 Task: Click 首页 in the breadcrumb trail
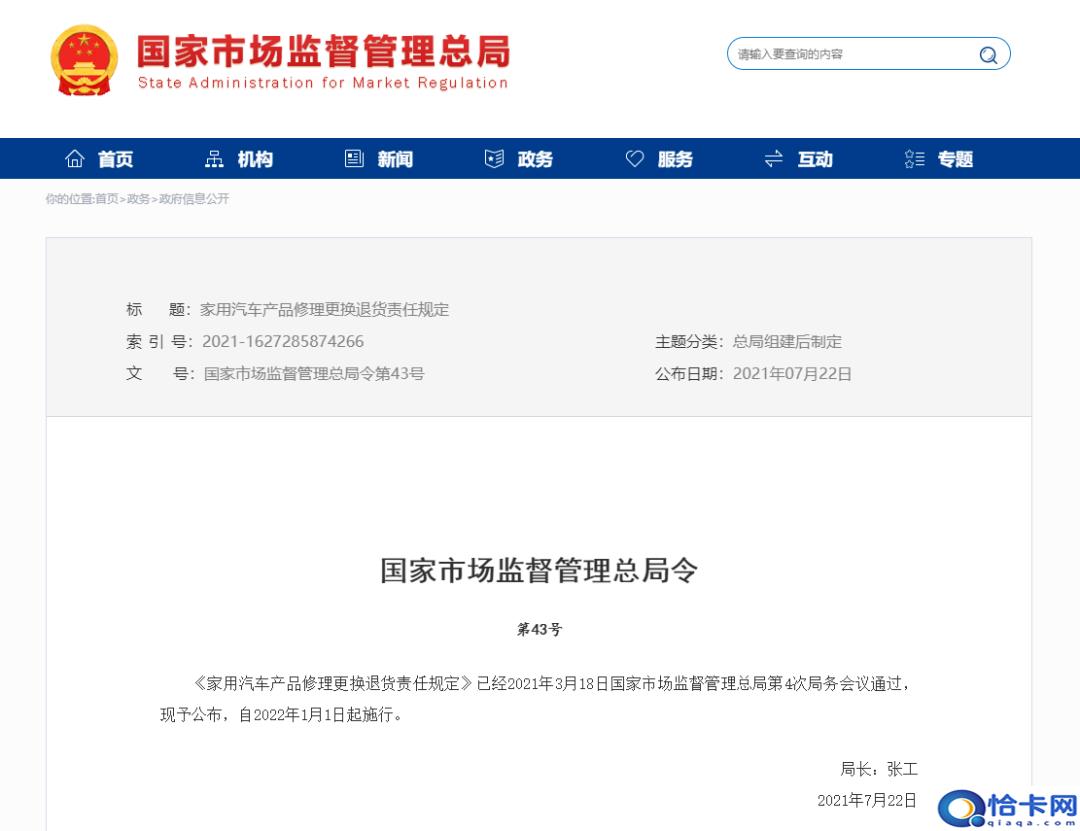(x=106, y=199)
